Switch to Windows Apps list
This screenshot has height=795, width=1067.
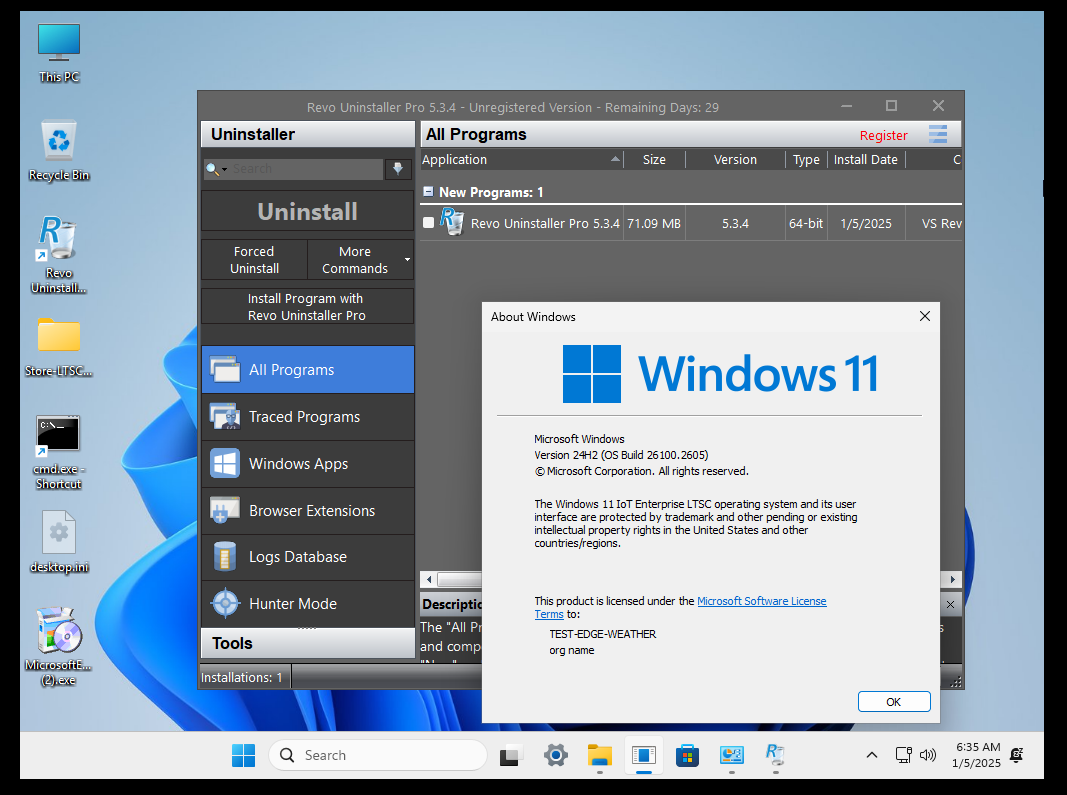coord(308,464)
